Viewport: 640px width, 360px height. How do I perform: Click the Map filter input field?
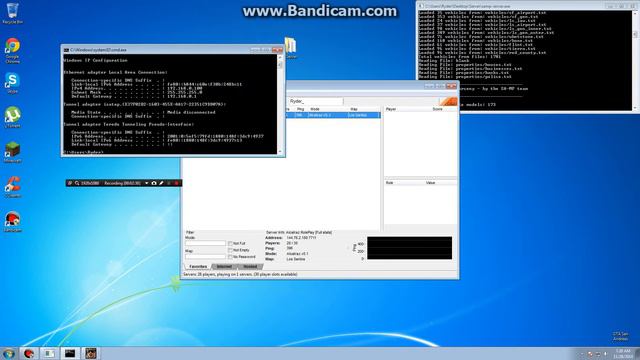pos(205,257)
